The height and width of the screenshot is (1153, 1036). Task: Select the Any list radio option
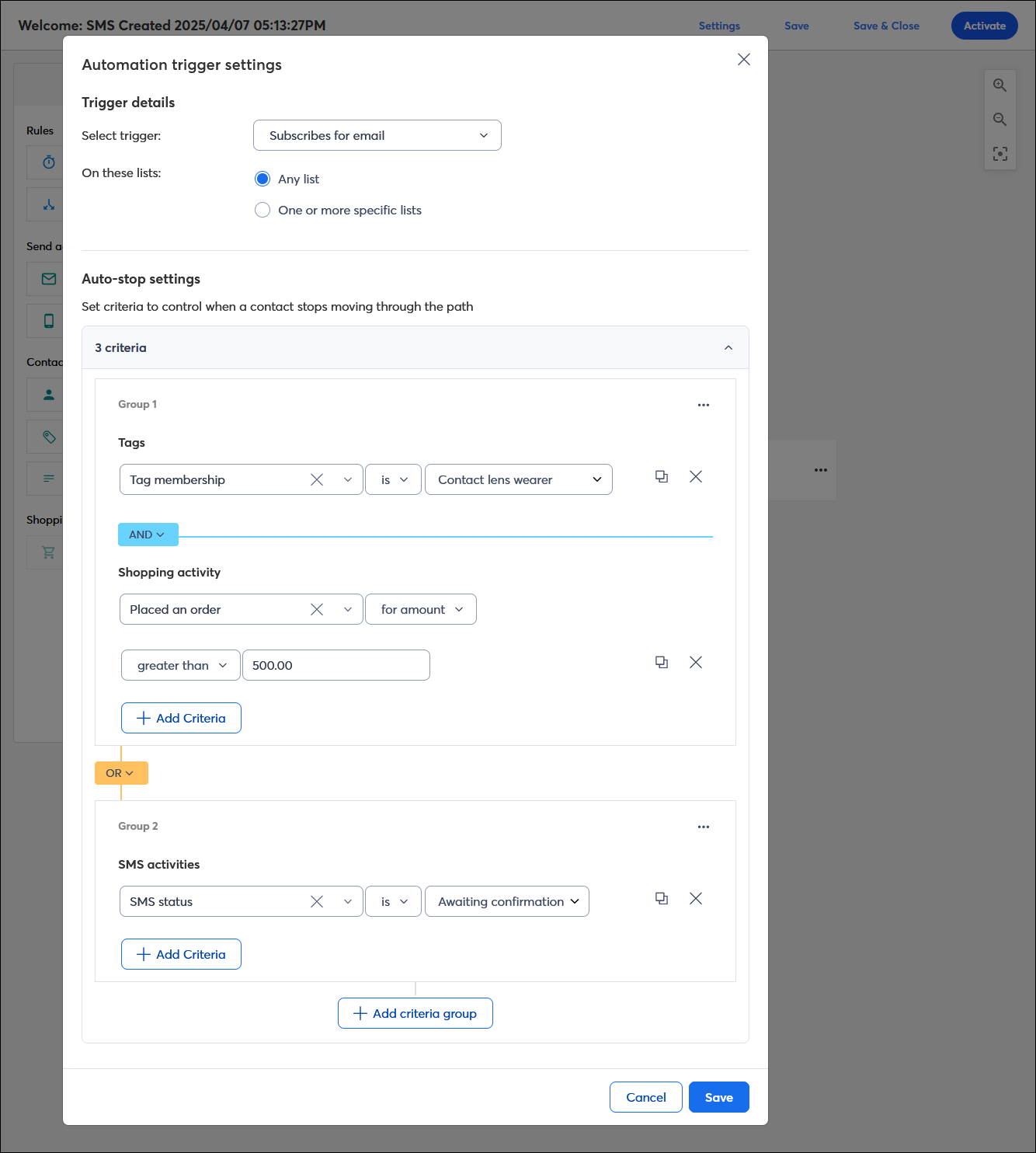(262, 179)
